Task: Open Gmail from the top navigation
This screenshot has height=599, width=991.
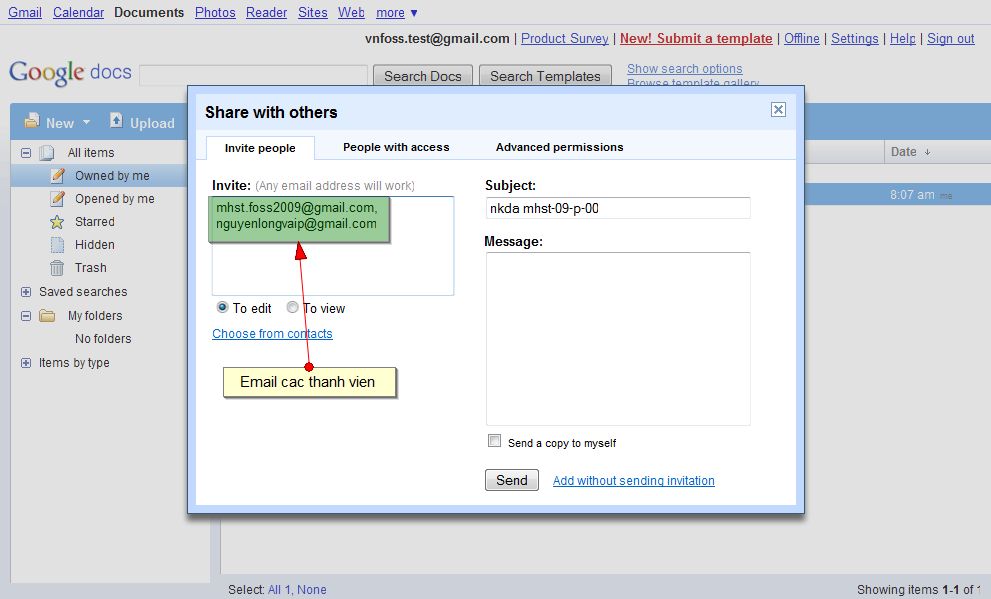Action: coord(25,13)
